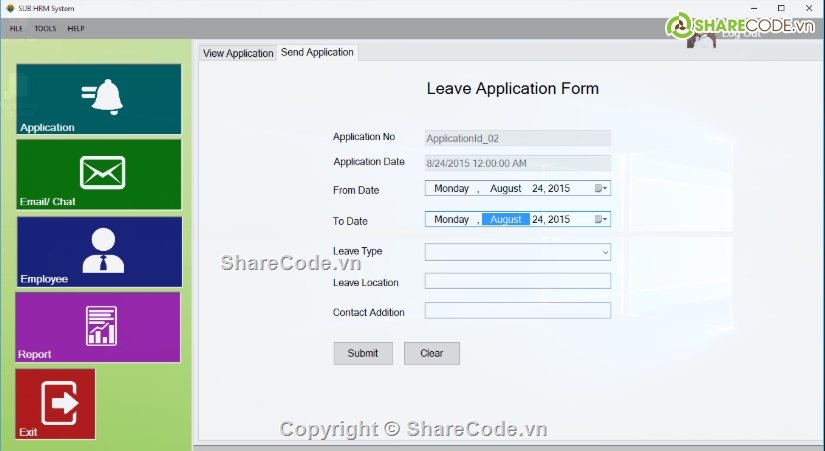Viewport: 825px width, 451px height.
Task: Open the Report tile with chart icon
Action: click(x=98, y=327)
